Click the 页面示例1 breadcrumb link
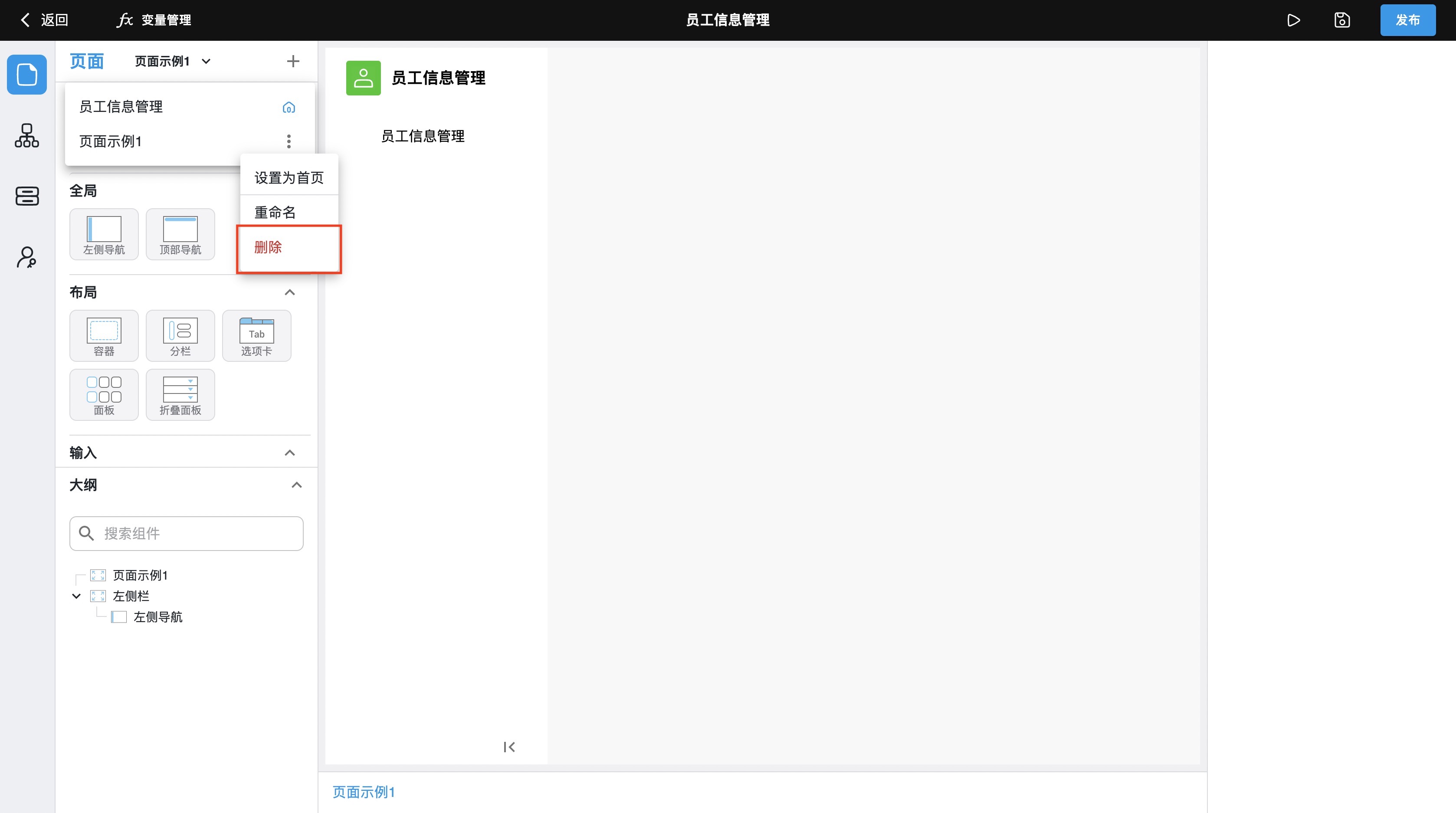 point(364,792)
